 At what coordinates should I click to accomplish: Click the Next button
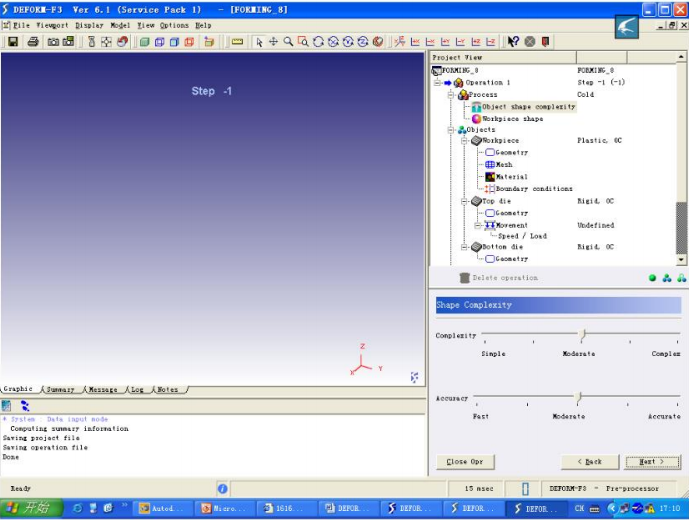point(652,462)
